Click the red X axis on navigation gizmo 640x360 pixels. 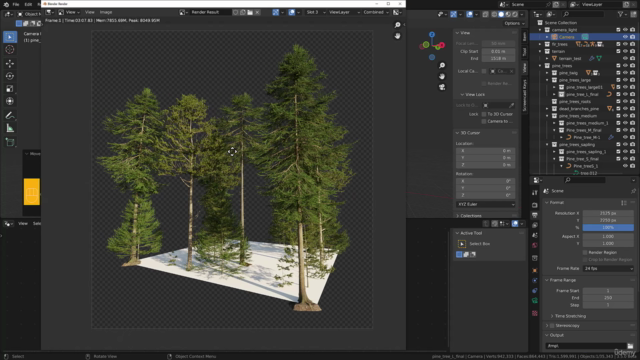442,45
